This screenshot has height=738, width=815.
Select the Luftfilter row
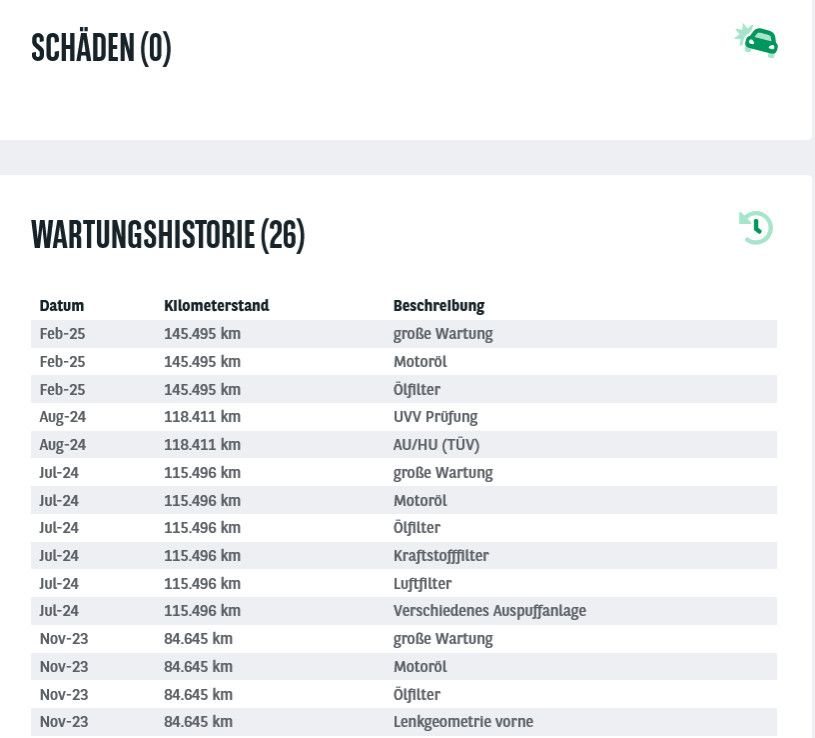[x=404, y=583]
